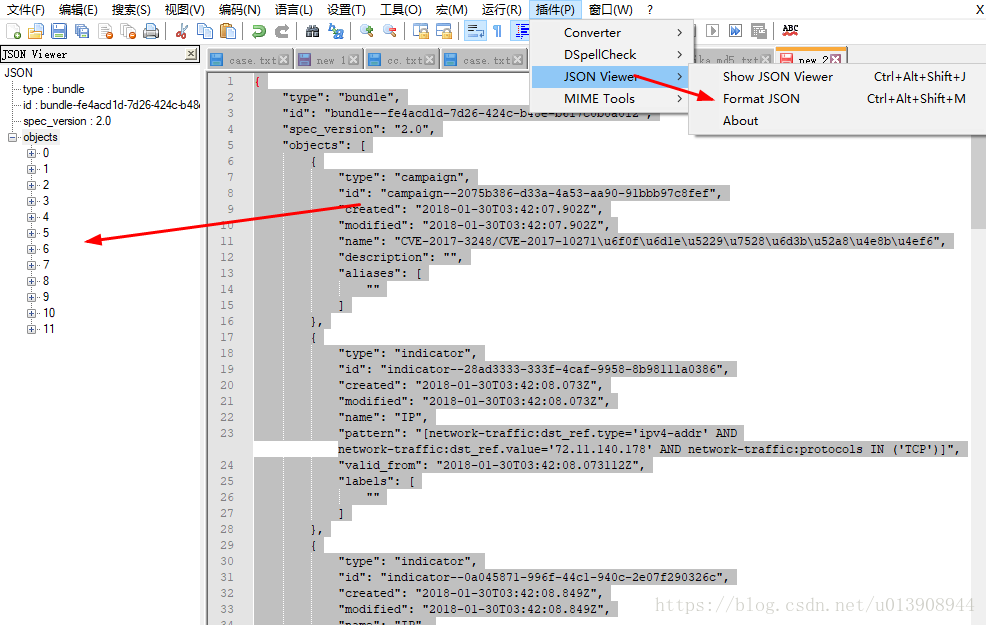Screen dimensions: 986x625
Task: Open the 宏(M) menu
Action: [451, 9]
